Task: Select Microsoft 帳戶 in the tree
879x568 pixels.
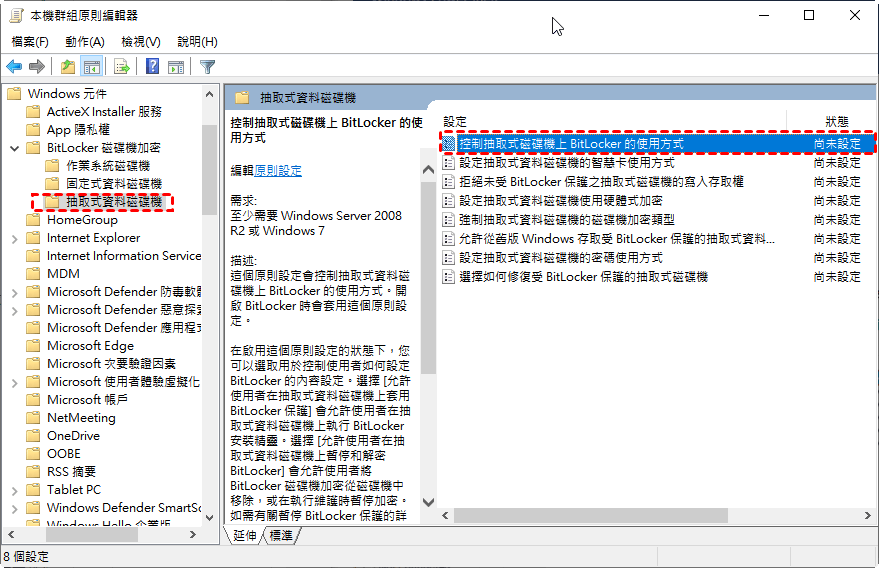Action: [x=87, y=400]
